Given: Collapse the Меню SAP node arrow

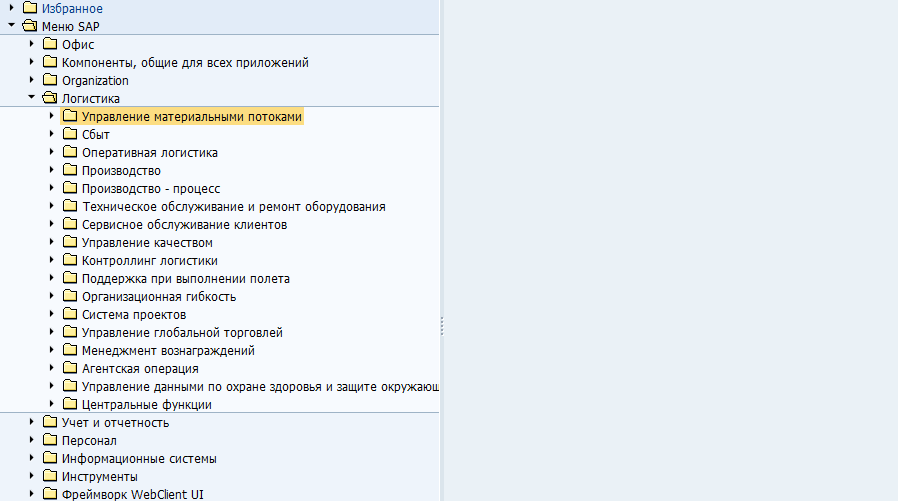Looking at the screenshot, I should tap(11, 25).
